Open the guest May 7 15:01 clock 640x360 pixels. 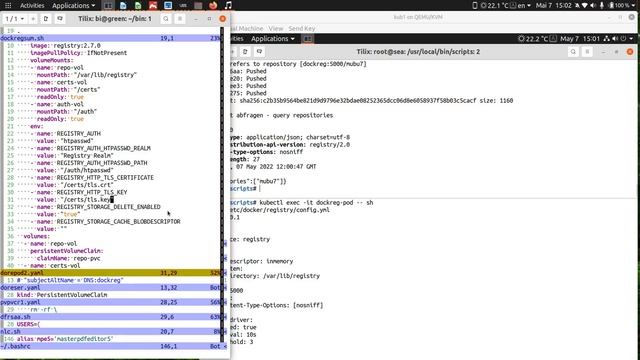[x=580, y=39]
